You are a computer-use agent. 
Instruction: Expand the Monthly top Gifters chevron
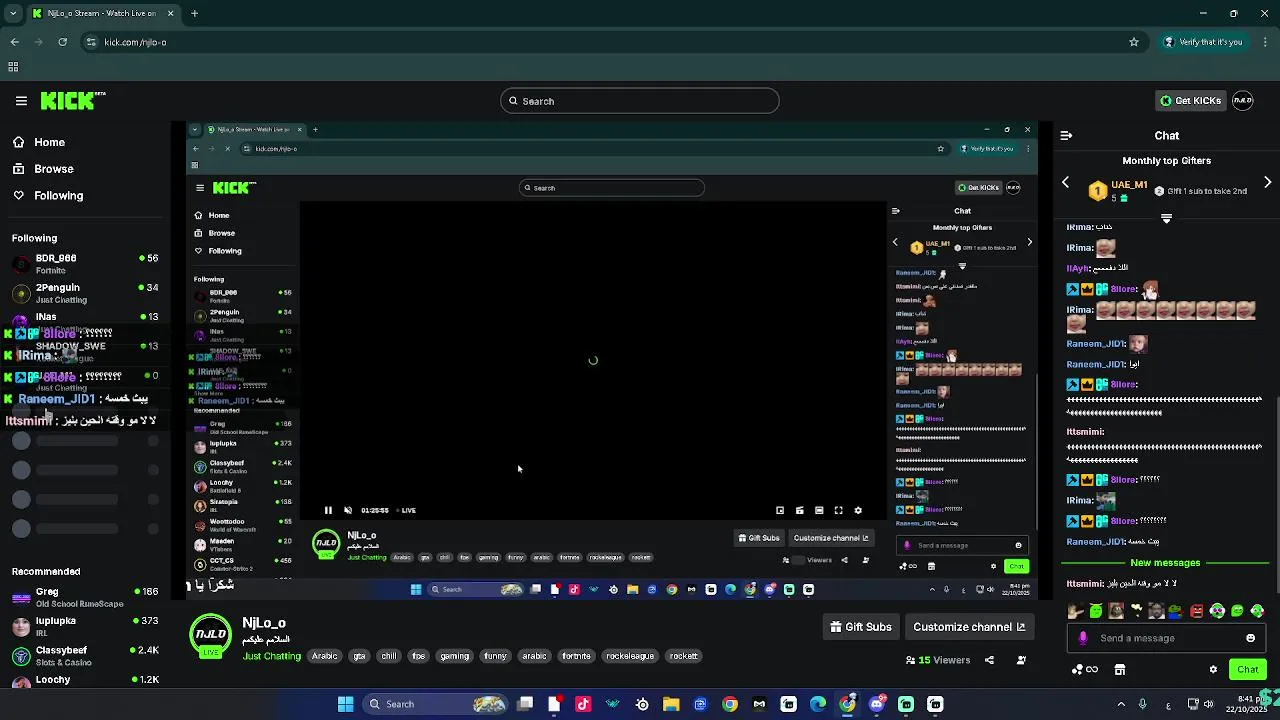pos(1166,218)
